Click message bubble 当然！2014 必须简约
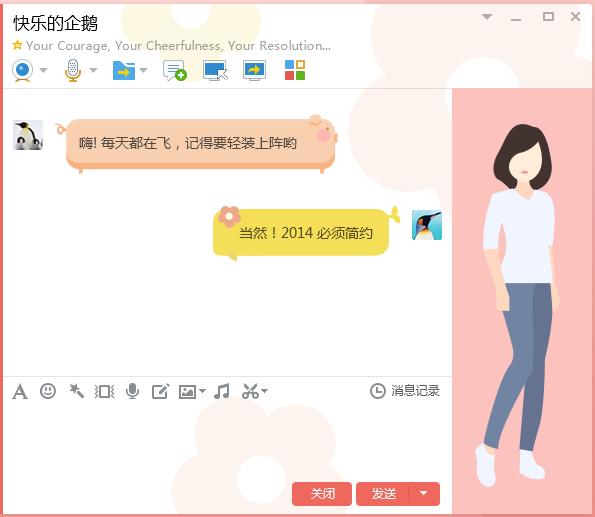Image resolution: width=595 pixels, height=517 pixels. coord(301,232)
